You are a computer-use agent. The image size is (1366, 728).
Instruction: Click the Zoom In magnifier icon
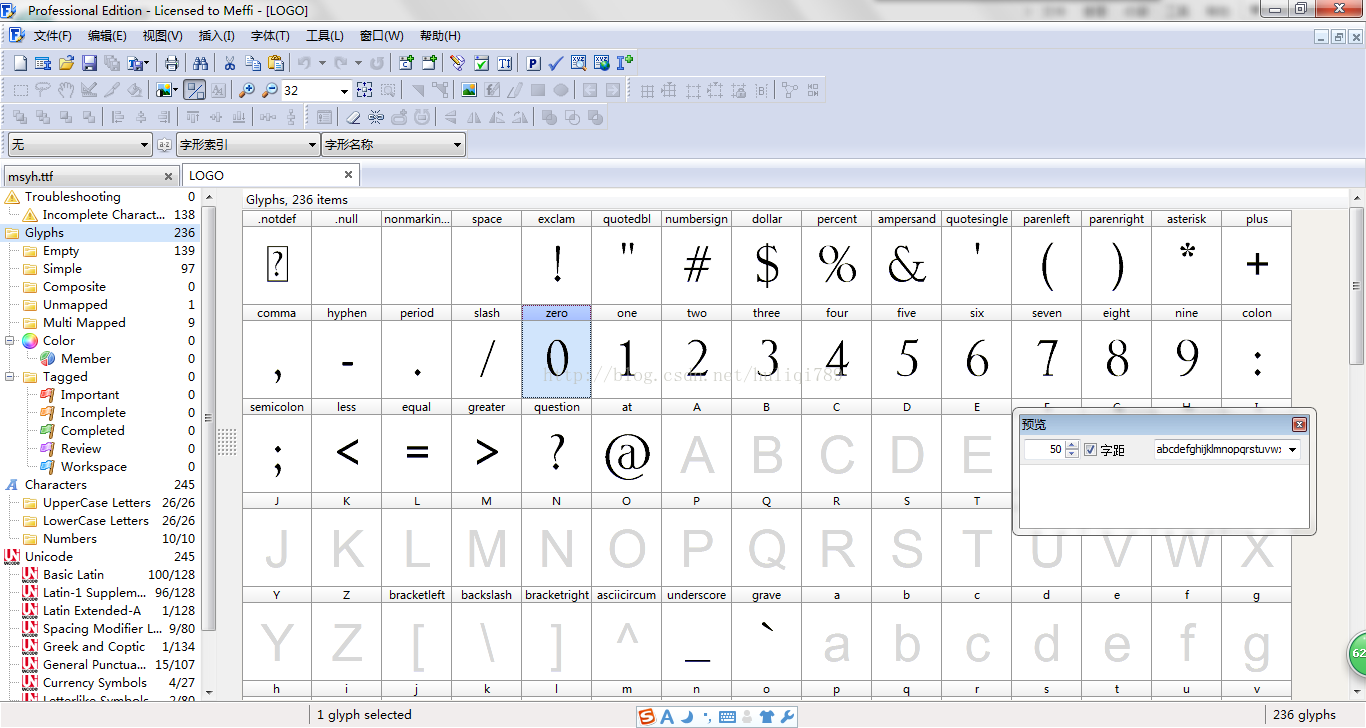coord(246,90)
